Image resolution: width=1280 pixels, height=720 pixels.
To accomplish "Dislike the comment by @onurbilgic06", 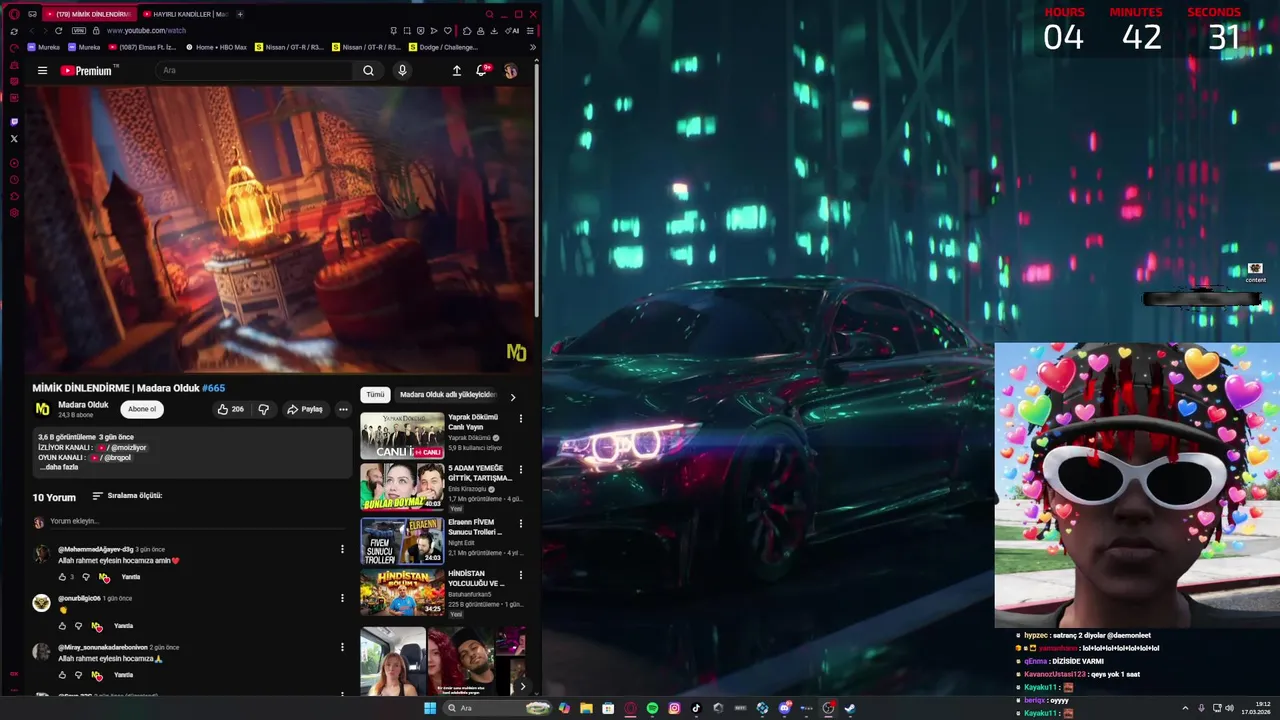I will [x=78, y=626].
